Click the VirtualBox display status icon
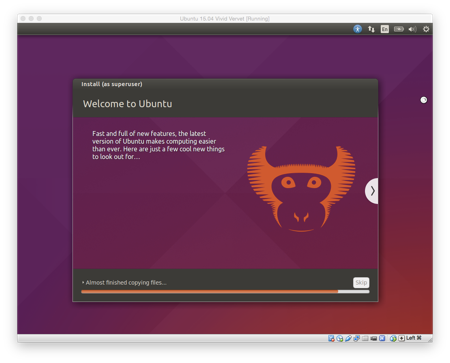Screen dimensions: 450x363 click(x=374, y=338)
